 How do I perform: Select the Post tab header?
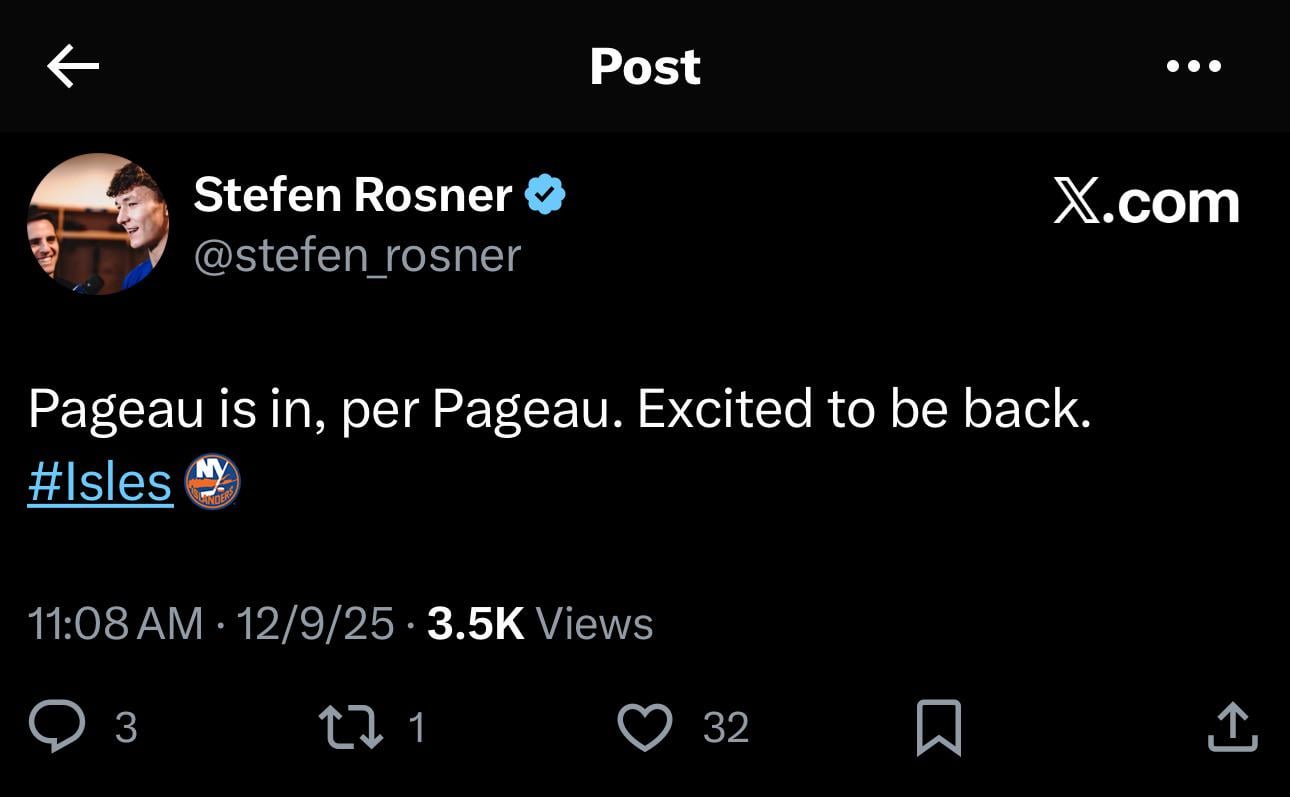645,66
